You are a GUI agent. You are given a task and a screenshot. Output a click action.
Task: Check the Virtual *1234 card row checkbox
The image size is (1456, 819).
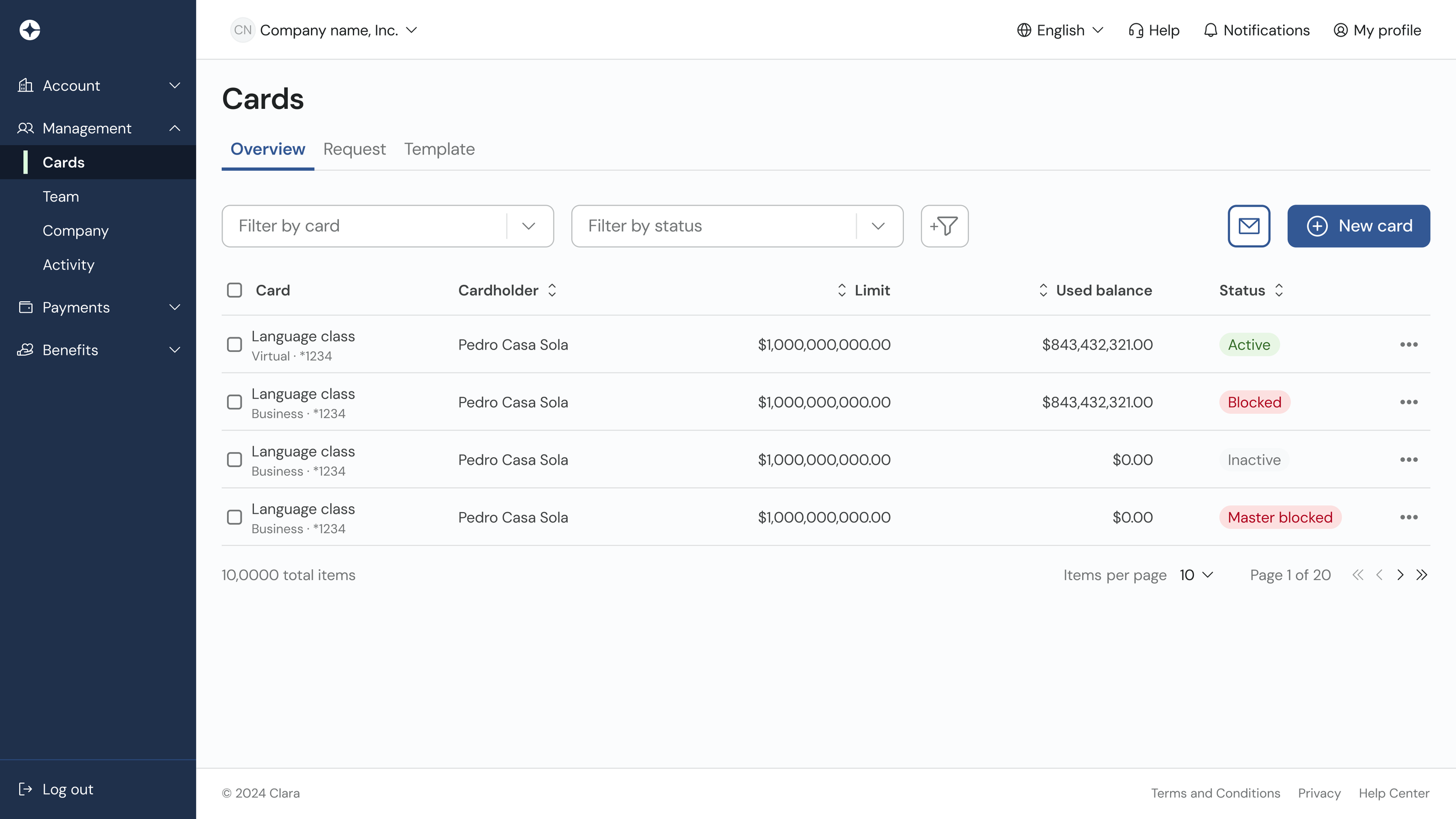(234, 345)
